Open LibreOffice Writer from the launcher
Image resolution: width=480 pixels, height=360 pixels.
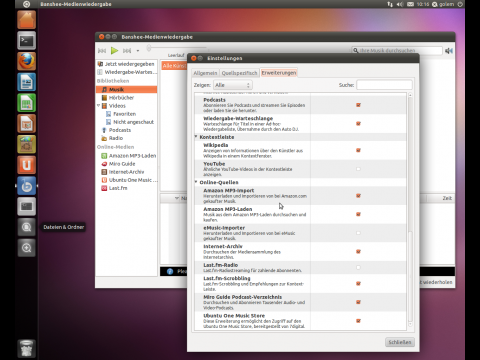[x=27, y=82]
